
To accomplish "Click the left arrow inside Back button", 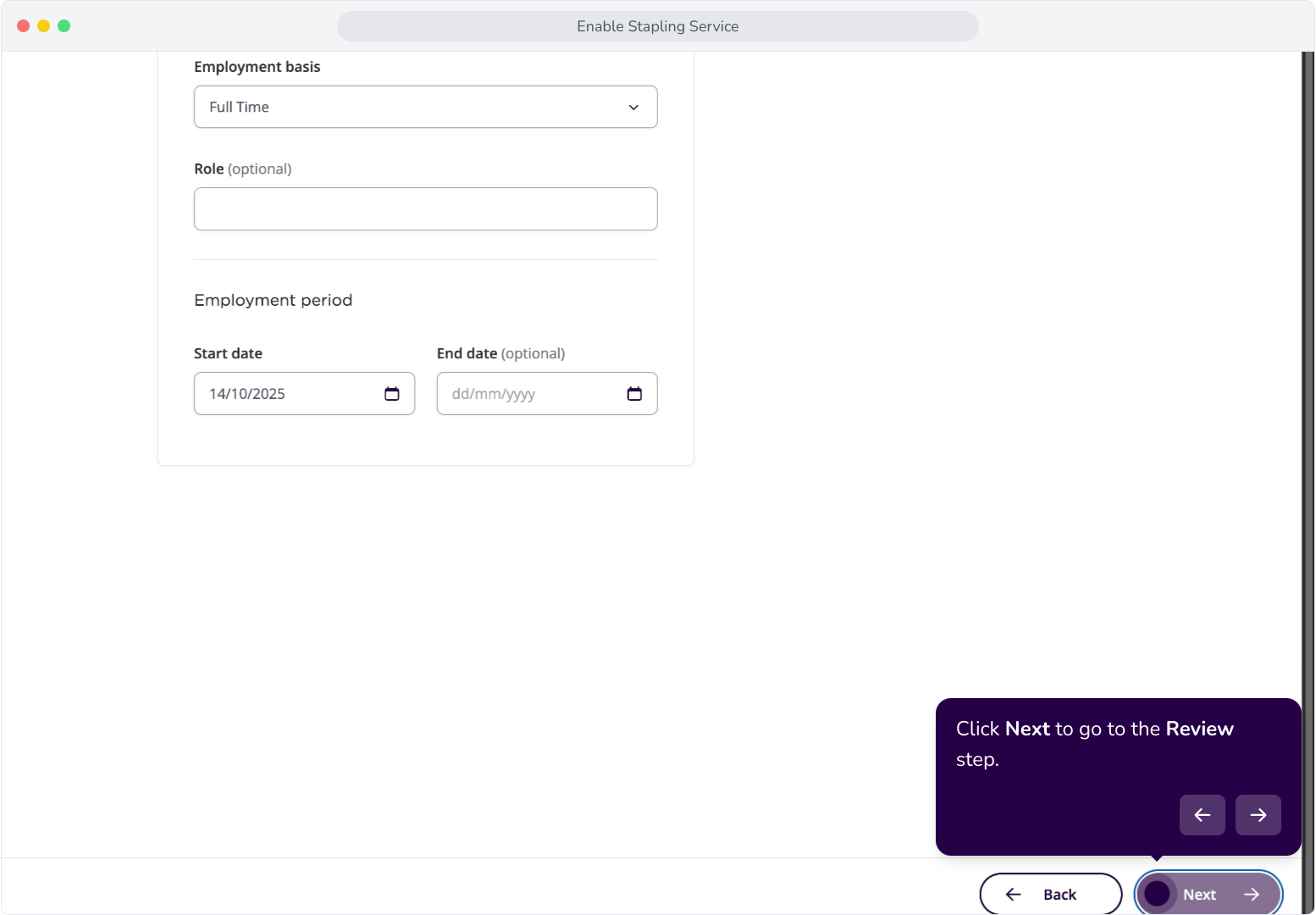I will [1013, 895].
